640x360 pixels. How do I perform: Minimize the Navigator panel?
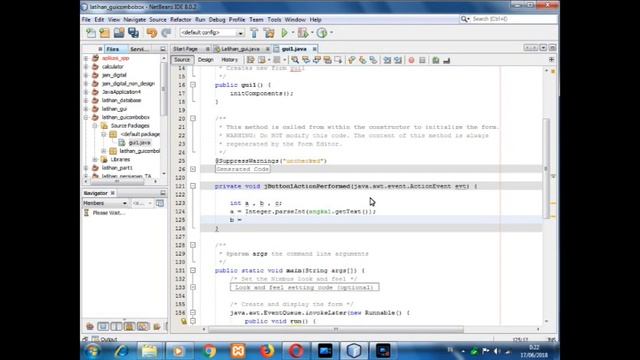(x=162, y=193)
